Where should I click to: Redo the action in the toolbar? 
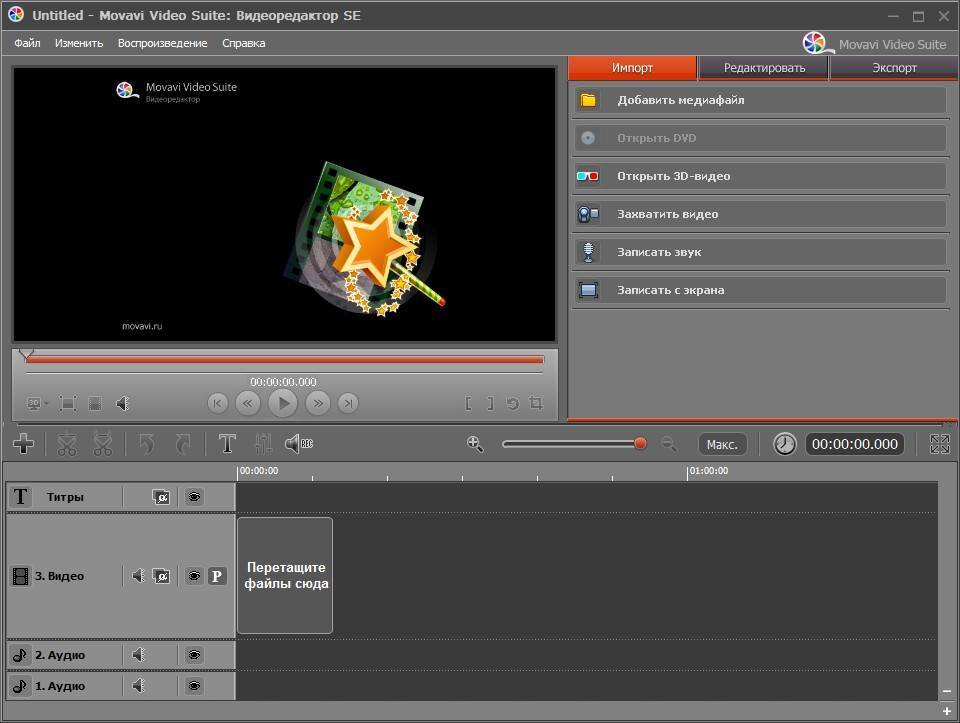click(184, 444)
